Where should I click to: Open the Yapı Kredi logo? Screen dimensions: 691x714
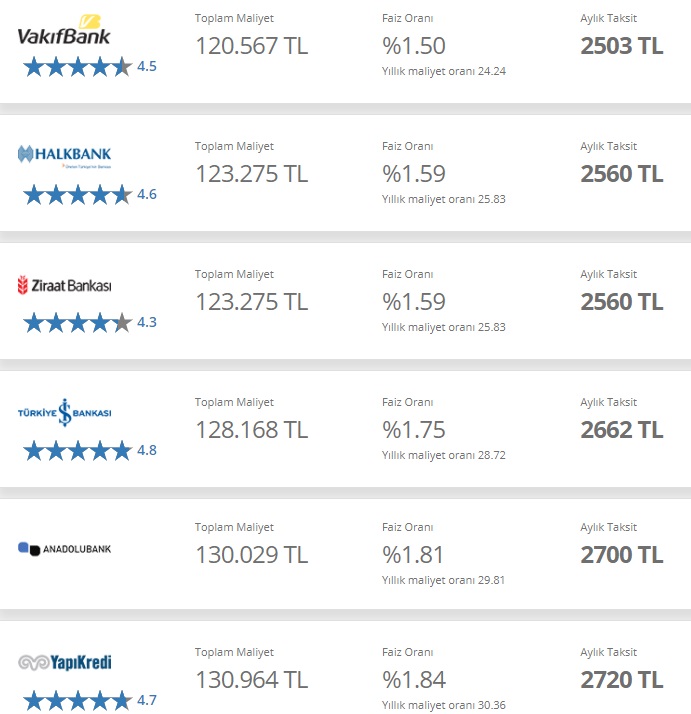[x=64, y=662]
